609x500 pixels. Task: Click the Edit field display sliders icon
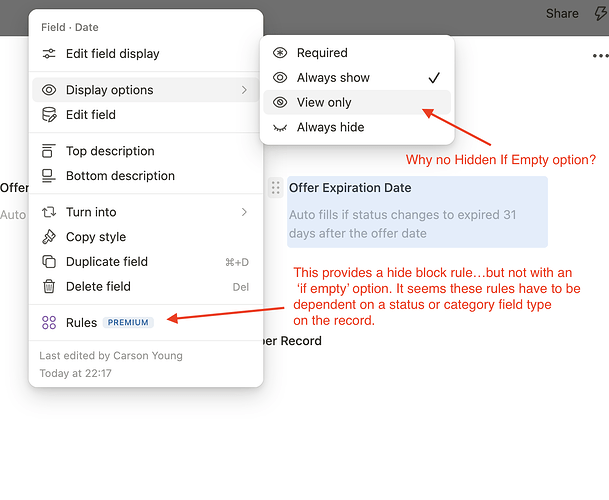pos(49,54)
